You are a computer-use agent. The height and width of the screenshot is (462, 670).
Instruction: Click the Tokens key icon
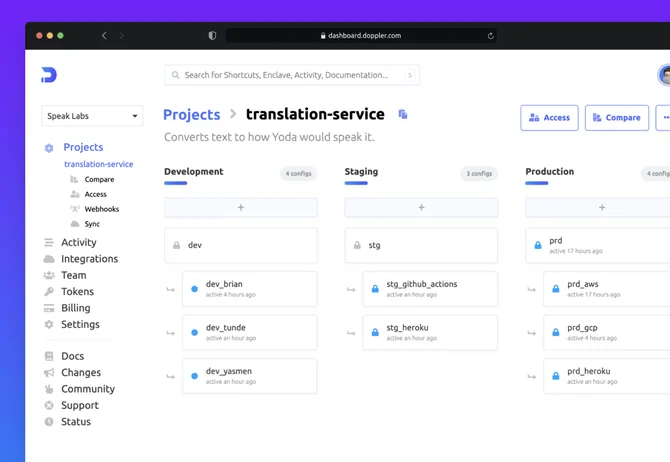click(x=49, y=291)
